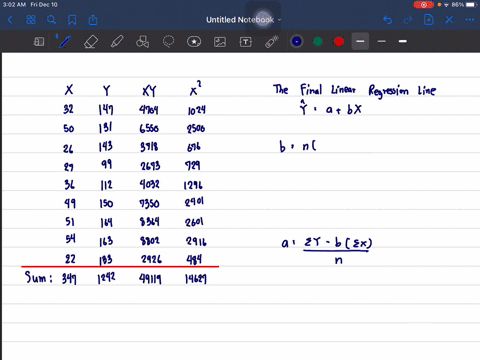Viewport: 480px width, 360px height.
Task: Choose the dark blue pen color
Action: coord(297,41)
